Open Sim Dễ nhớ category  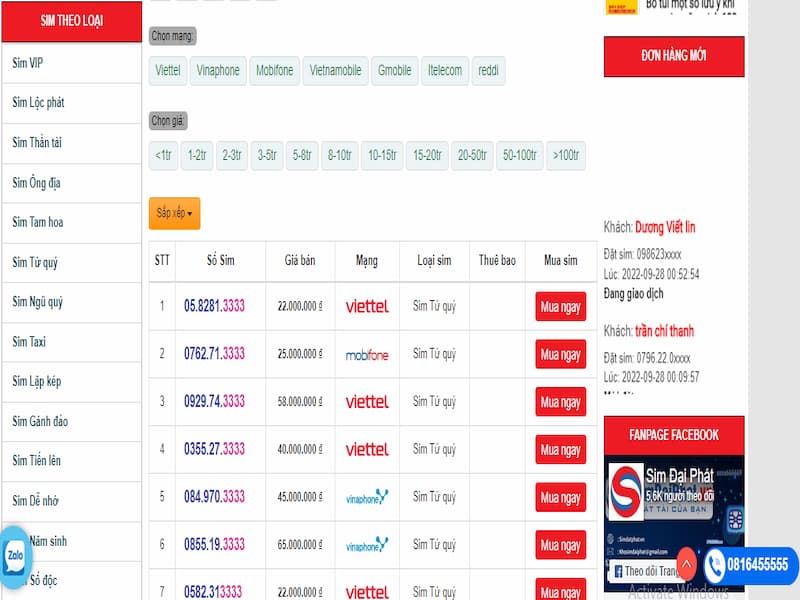click(x=71, y=501)
